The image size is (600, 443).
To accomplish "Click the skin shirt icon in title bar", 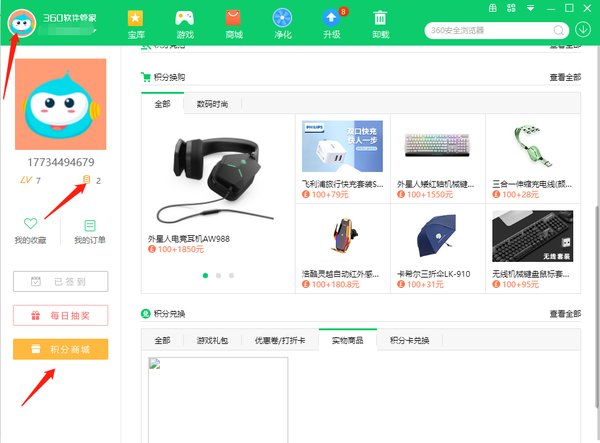I will (493, 8).
